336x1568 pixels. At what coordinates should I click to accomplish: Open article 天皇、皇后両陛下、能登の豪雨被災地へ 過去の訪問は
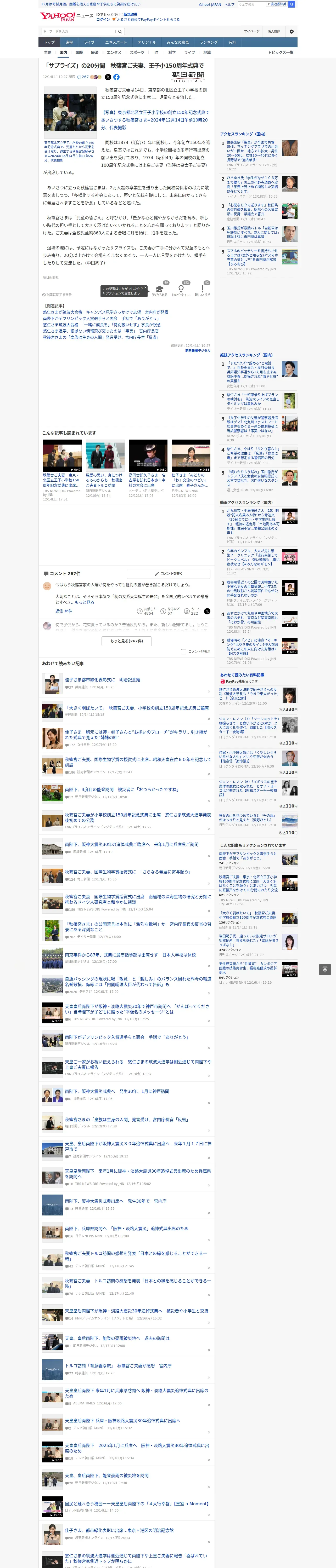pyautogui.click(x=117, y=1339)
